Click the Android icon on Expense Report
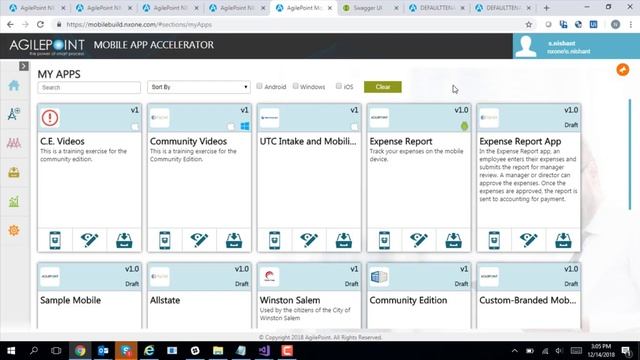The width and height of the screenshot is (640, 360). 464,126
